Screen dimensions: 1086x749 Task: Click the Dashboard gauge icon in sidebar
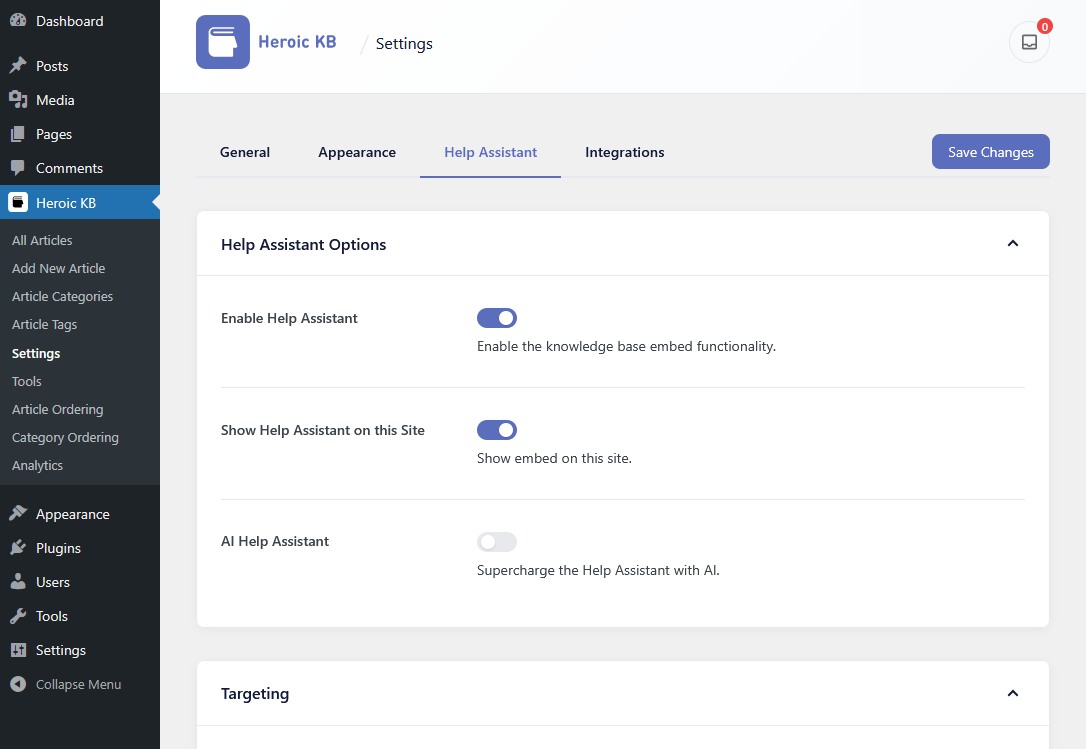pos(18,21)
